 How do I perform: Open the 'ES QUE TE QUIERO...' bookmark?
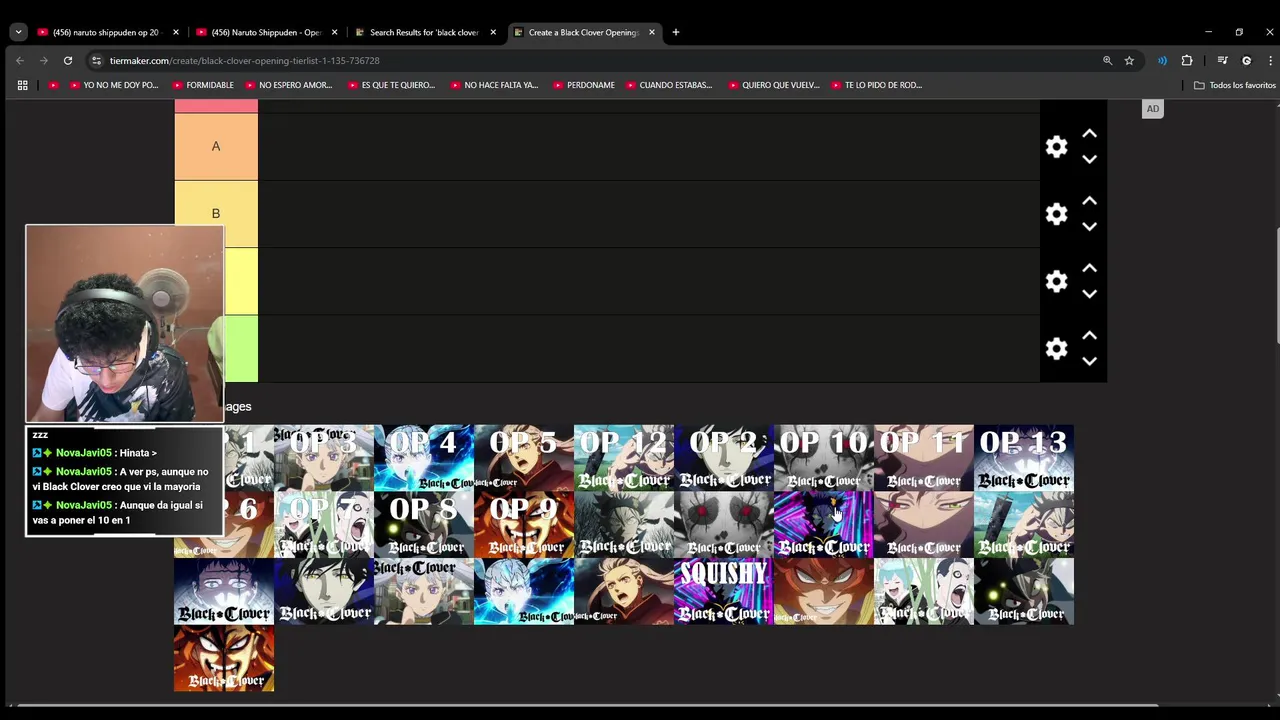(x=391, y=85)
